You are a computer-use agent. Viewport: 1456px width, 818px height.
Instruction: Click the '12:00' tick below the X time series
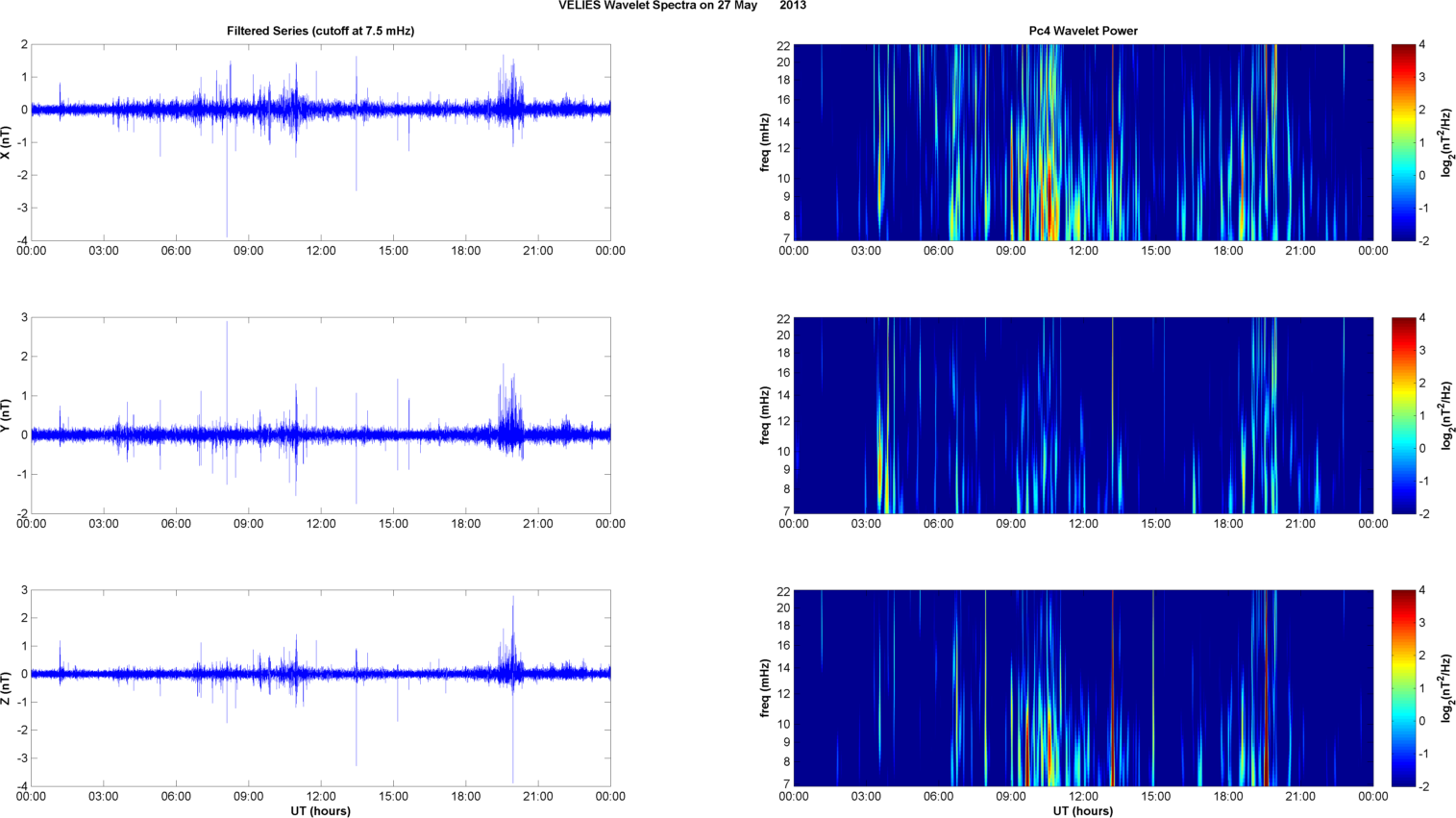(x=320, y=251)
